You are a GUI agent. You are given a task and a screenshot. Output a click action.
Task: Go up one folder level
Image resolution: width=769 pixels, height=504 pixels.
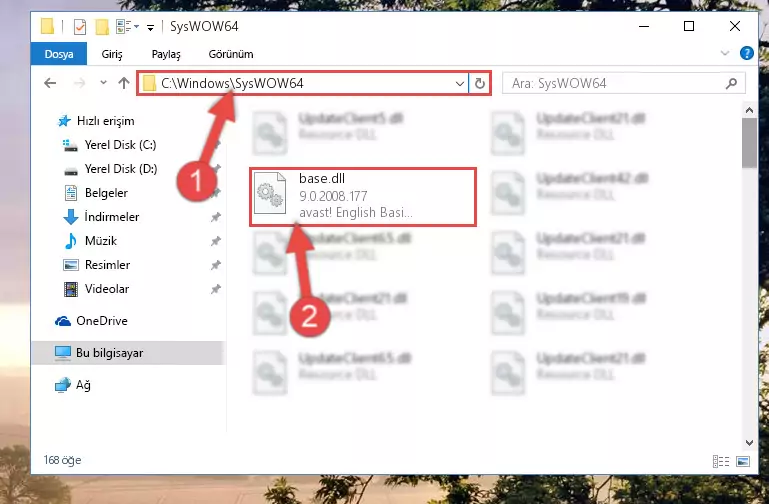tap(124, 83)
